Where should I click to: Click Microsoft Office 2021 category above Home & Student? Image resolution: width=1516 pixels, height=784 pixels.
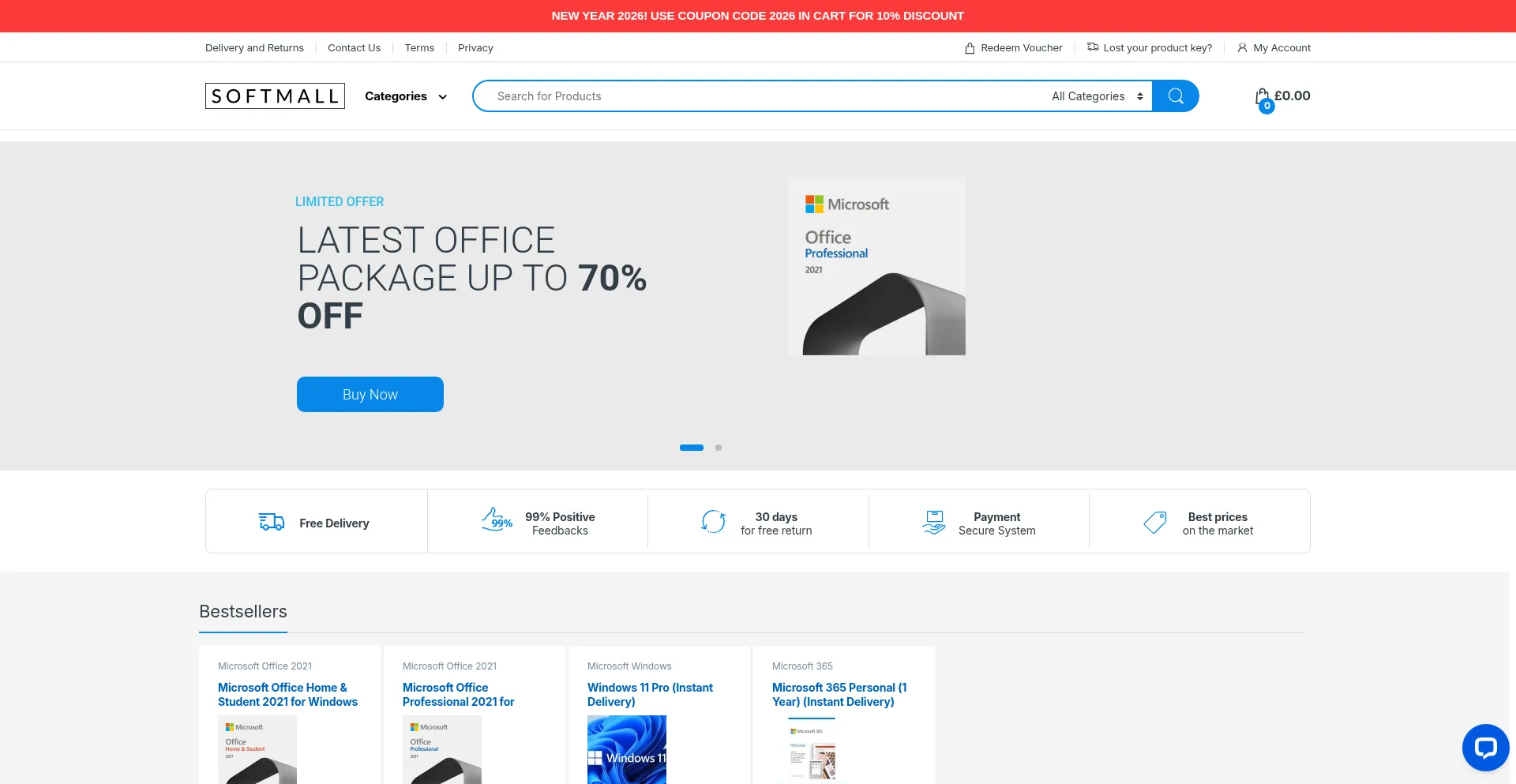coord(265,666)
